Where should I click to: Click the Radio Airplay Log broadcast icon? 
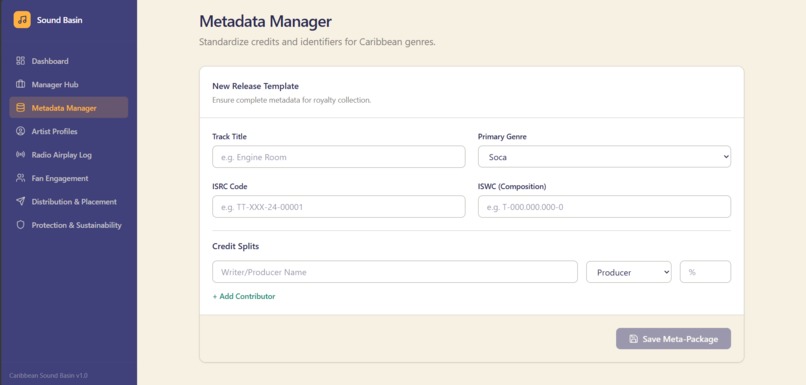[21, 155]
